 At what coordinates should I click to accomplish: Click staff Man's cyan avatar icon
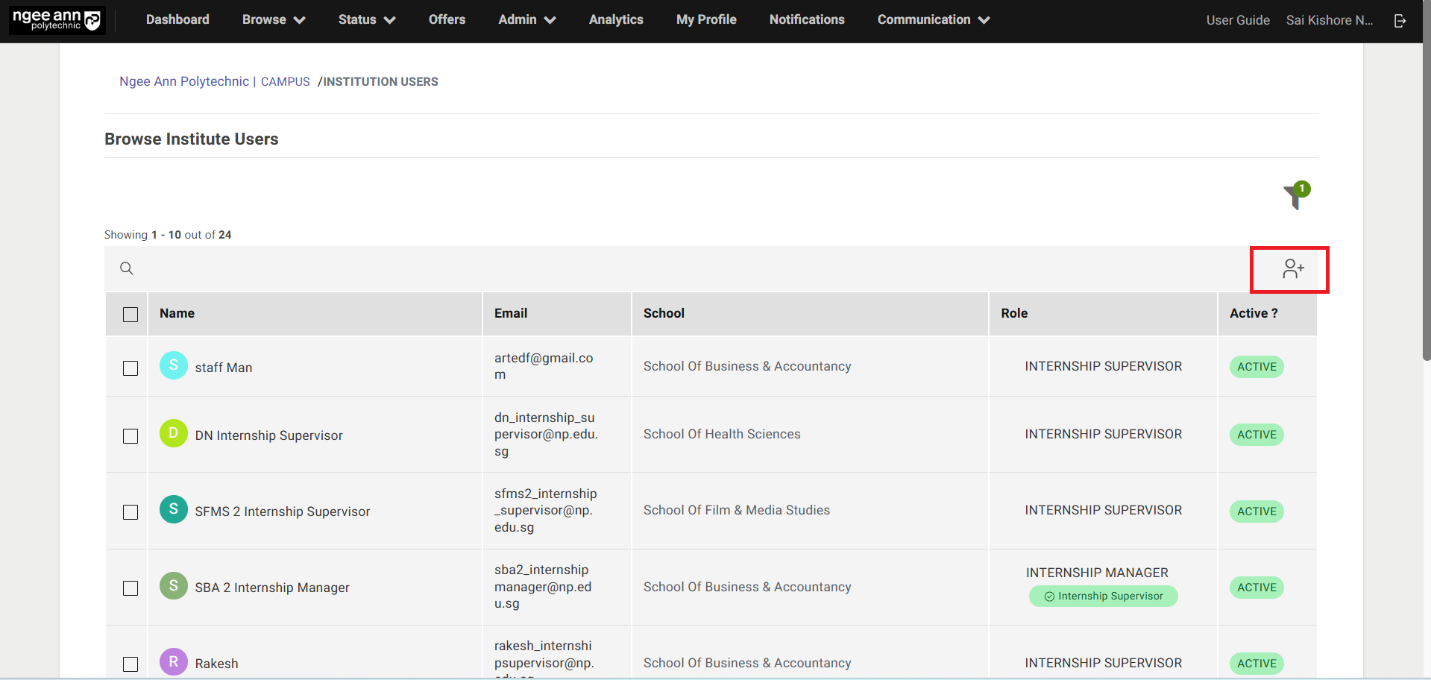(173, 366)
